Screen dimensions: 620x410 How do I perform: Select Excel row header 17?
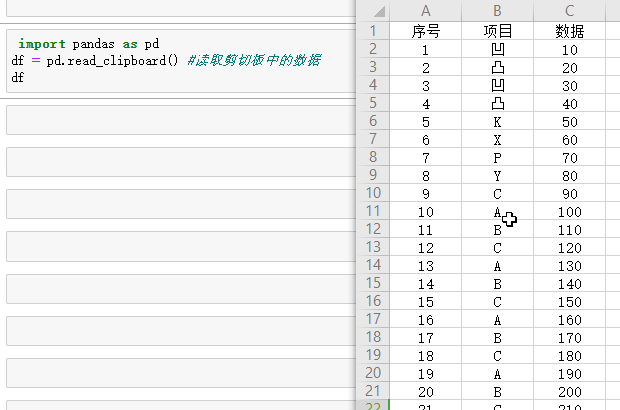[x=373, y=319]
